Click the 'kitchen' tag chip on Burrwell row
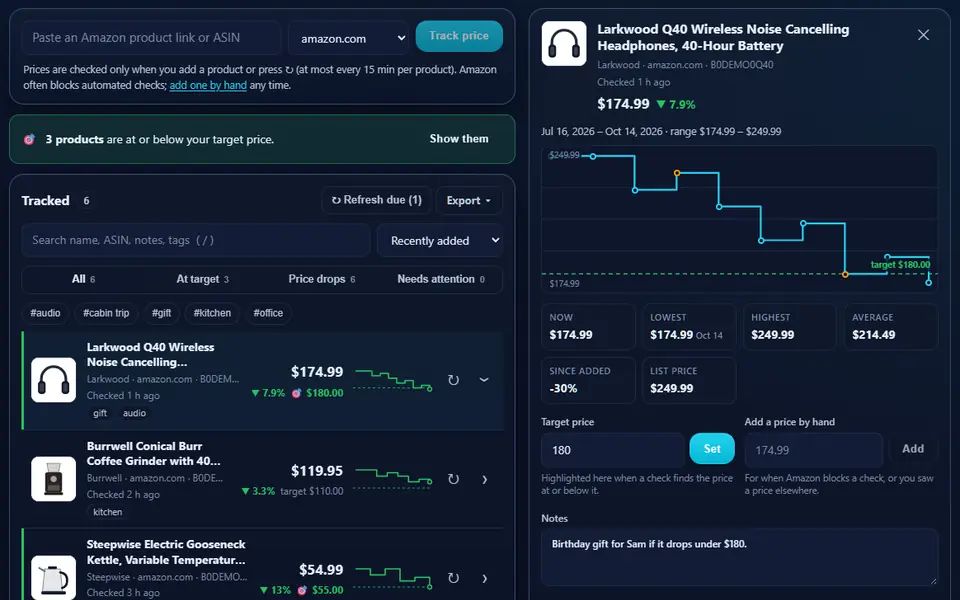 coord(108,512)
